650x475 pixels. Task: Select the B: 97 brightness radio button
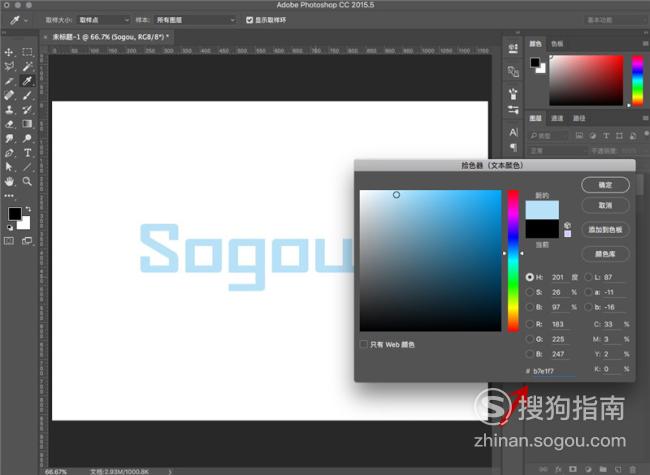pyautogui.click(x=529, y=307)
